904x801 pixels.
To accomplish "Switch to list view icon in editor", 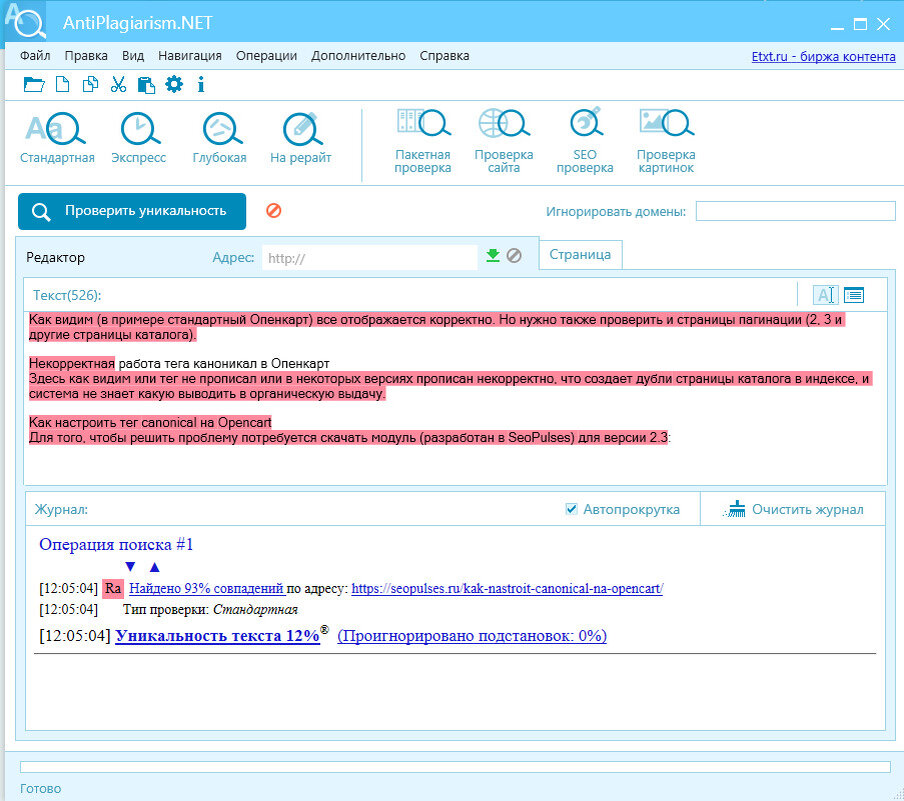I will tap(854, 295).
